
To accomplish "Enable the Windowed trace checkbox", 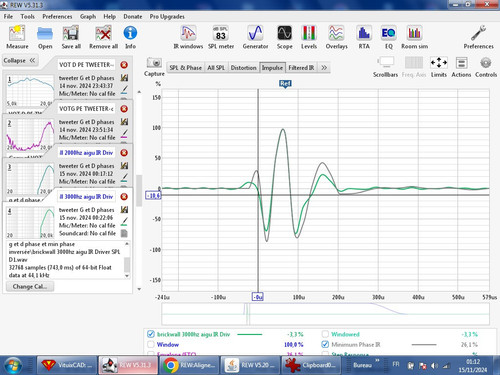I will point(325,334).
